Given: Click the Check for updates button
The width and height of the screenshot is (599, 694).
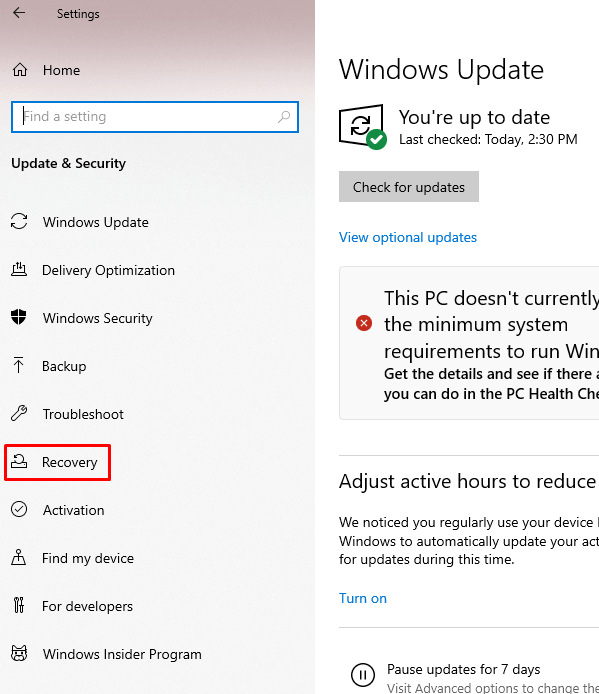Looking at the screenshot, I should click(x=409, y=187).
